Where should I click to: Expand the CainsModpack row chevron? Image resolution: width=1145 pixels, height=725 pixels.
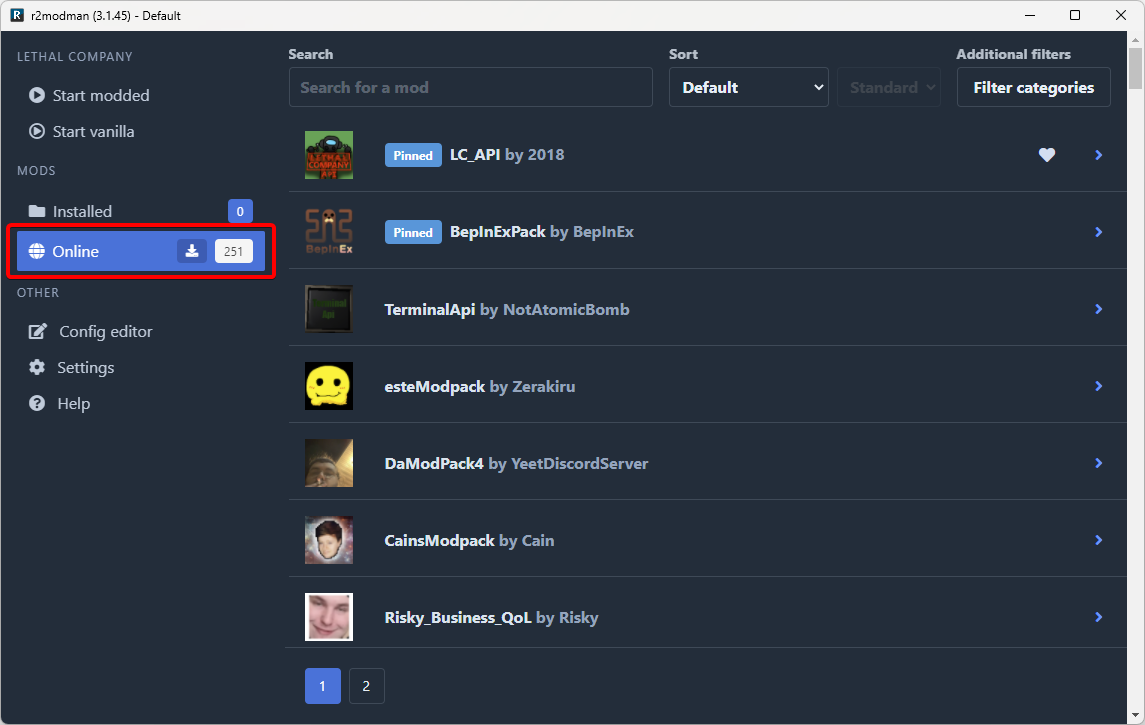1098,540
